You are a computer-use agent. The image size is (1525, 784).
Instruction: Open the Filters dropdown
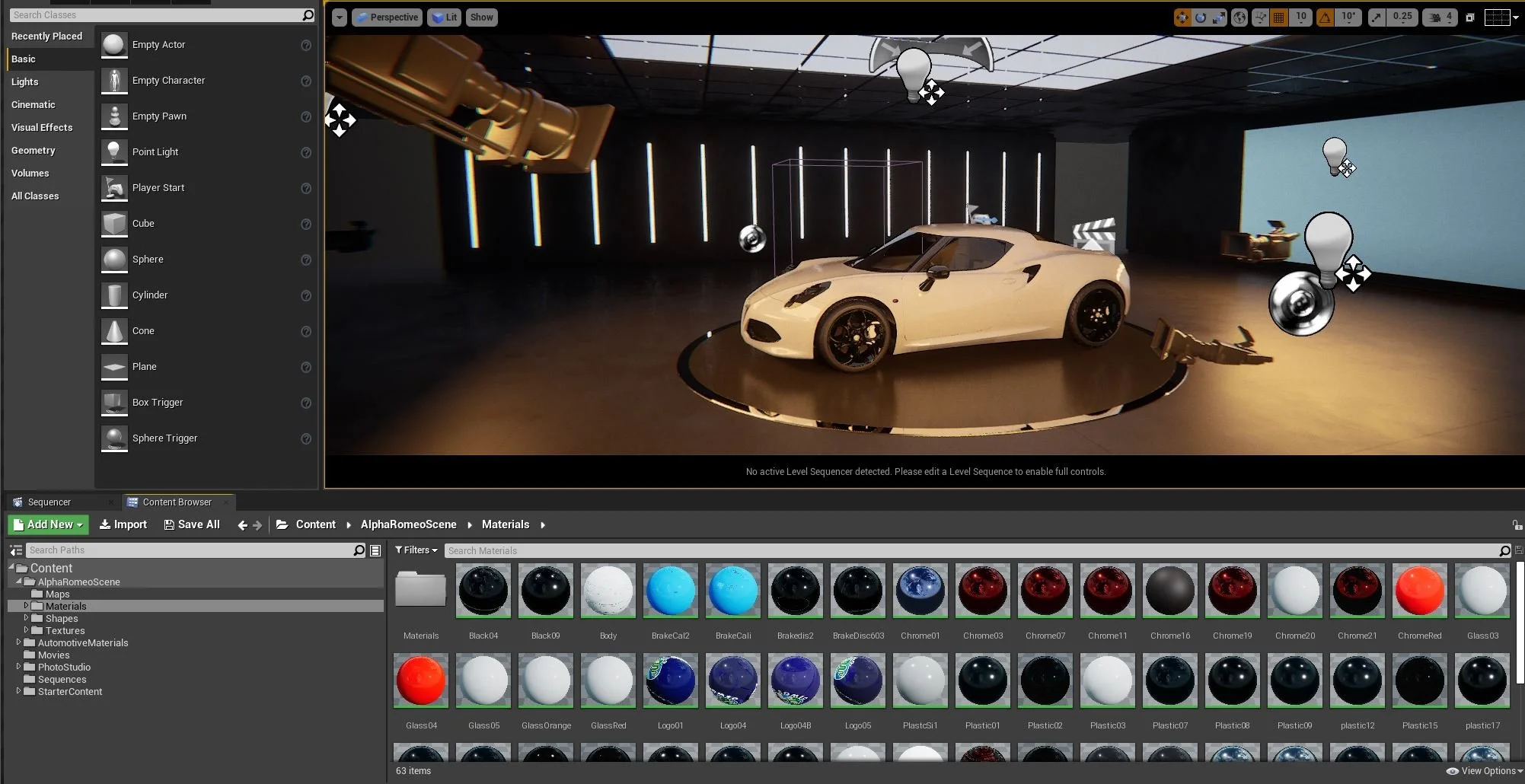click(416, 550)
